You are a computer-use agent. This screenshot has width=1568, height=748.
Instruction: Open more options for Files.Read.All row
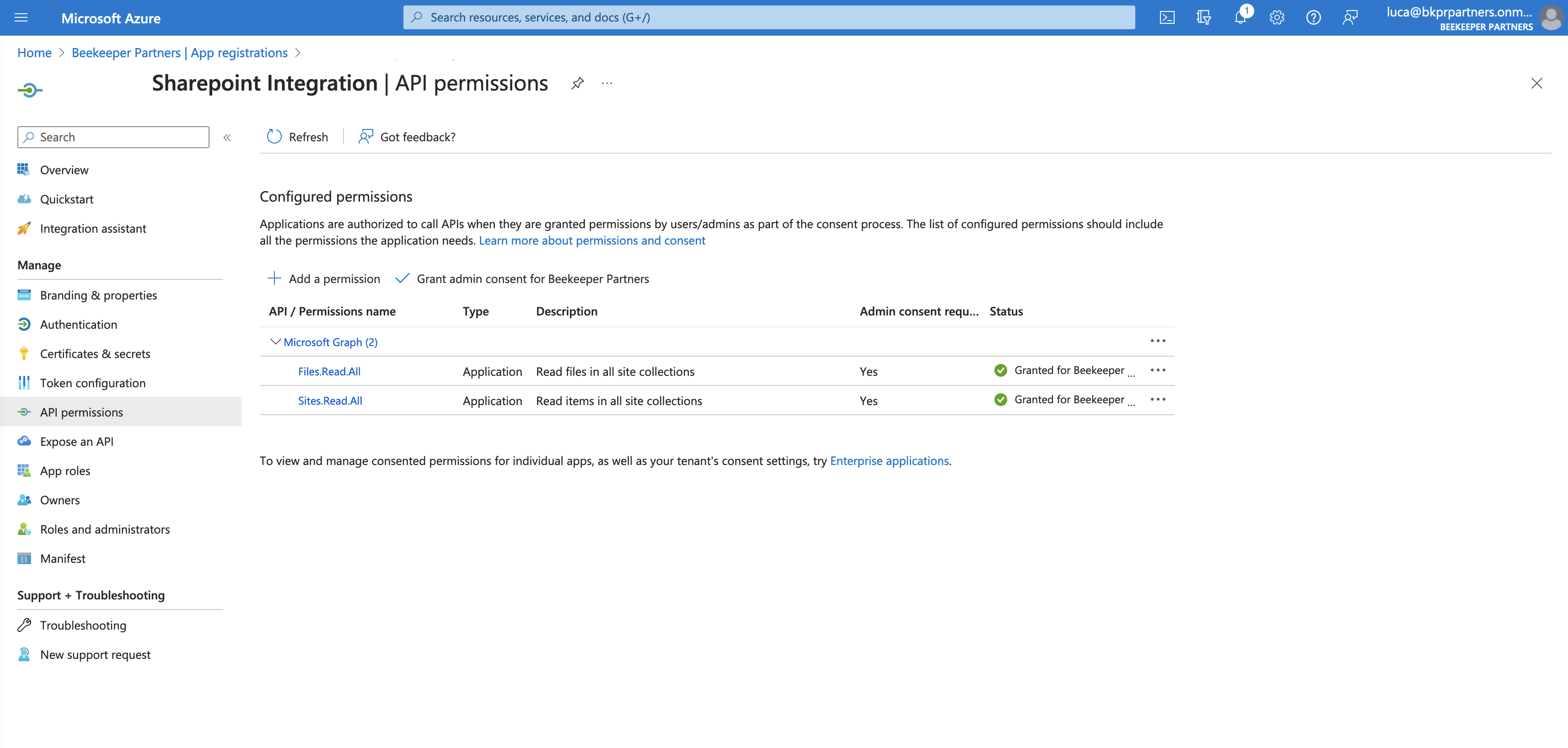1157,371
